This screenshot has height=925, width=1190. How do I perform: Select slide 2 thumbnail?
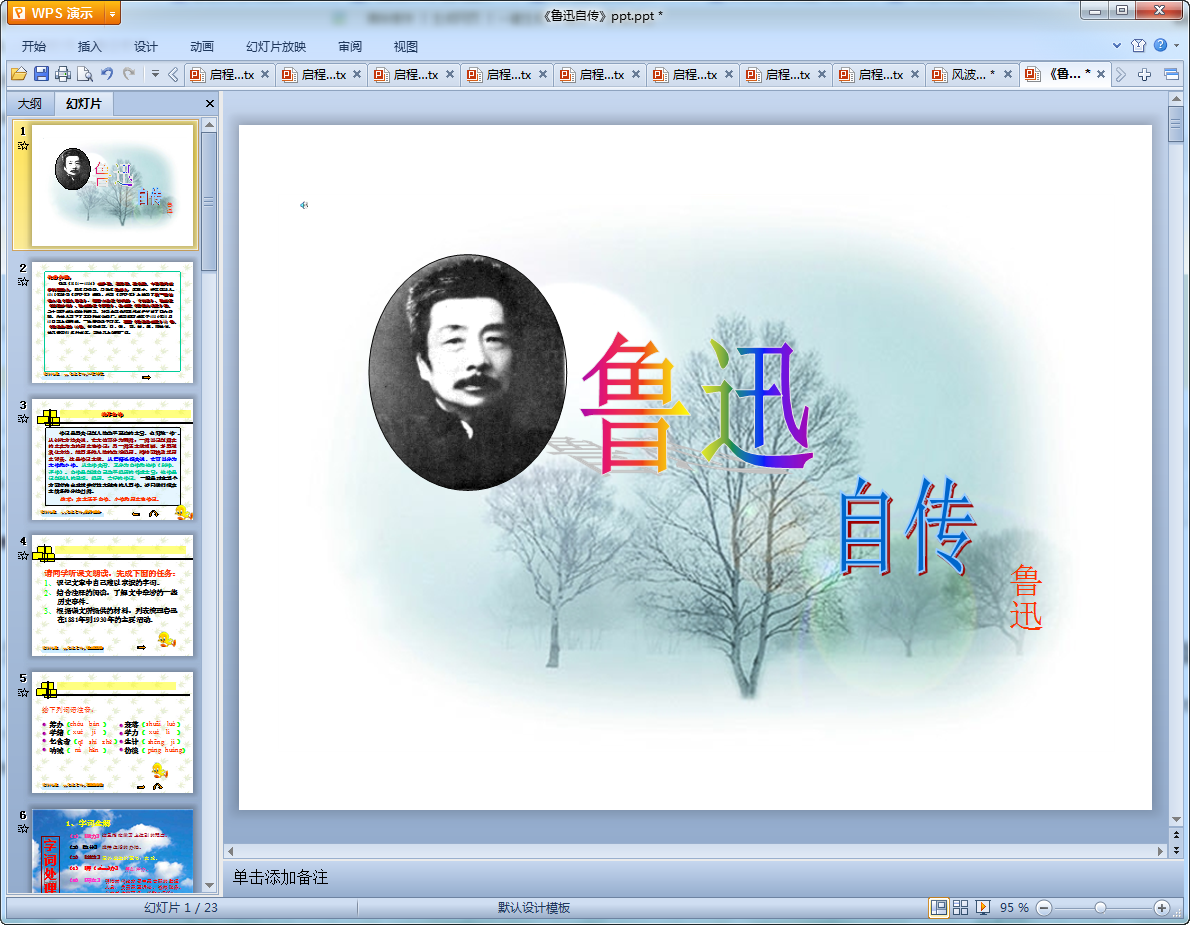point(112,322)
